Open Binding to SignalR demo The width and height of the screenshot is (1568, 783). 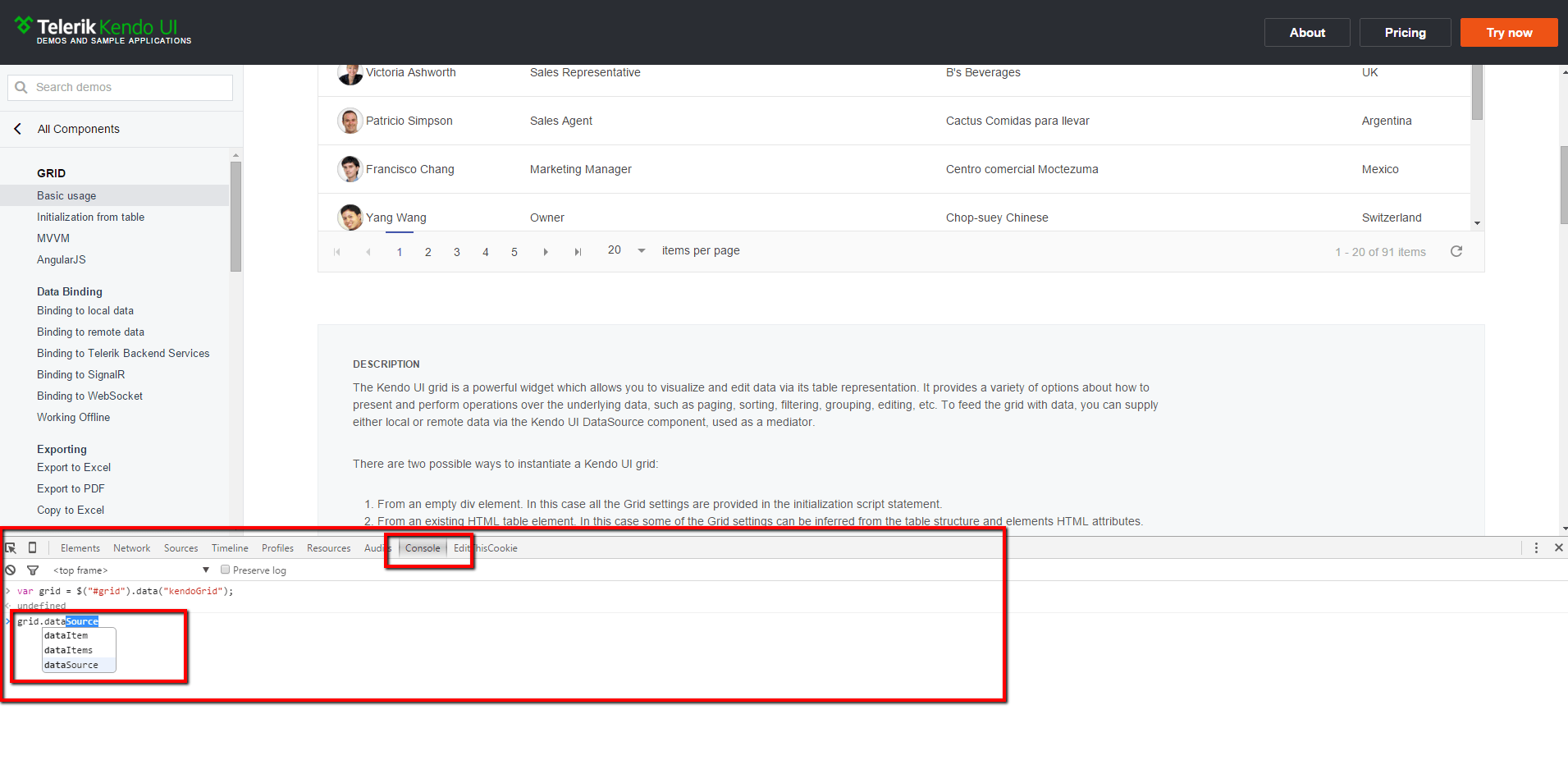[x=81, y=374]
